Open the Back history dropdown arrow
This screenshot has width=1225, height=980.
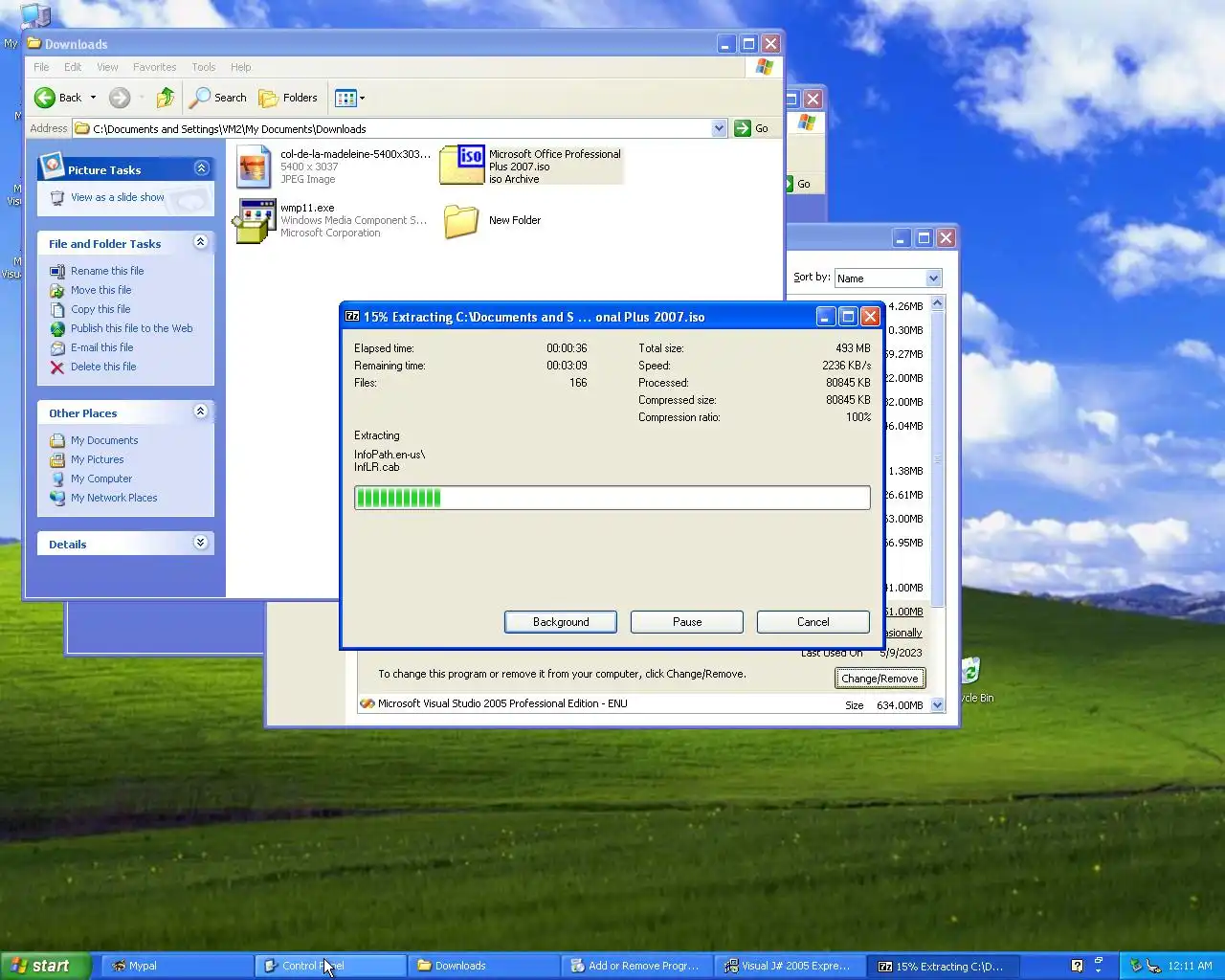coord(93,98)
